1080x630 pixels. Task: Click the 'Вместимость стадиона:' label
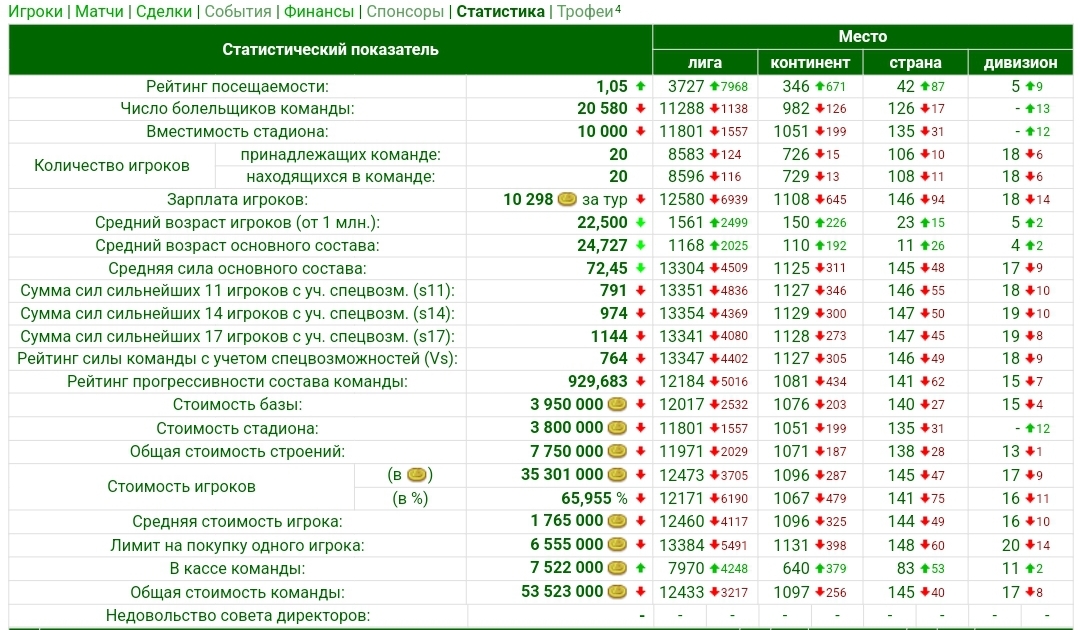coord(237,132)
